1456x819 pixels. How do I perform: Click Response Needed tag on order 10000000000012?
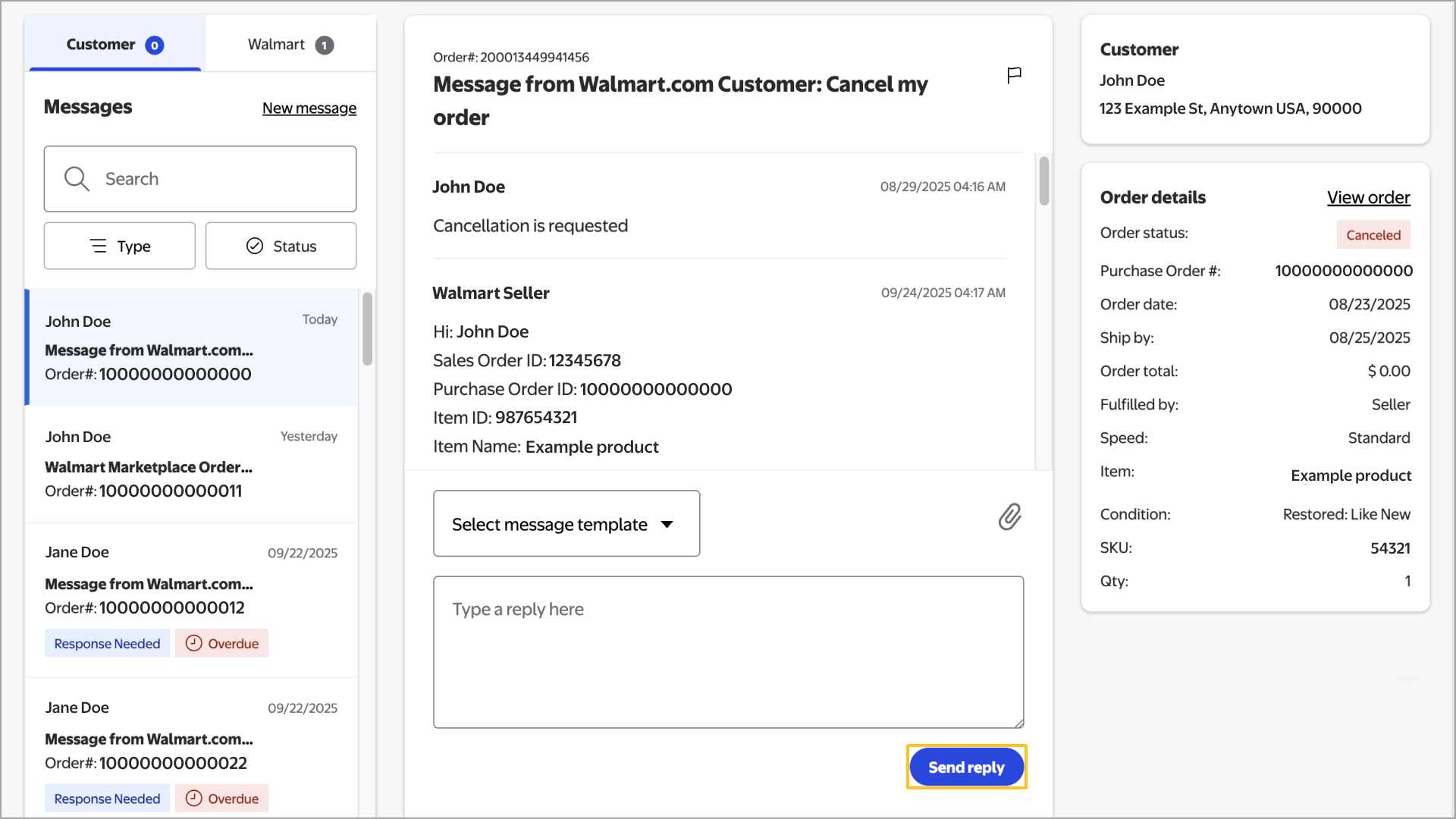point(107,644)
